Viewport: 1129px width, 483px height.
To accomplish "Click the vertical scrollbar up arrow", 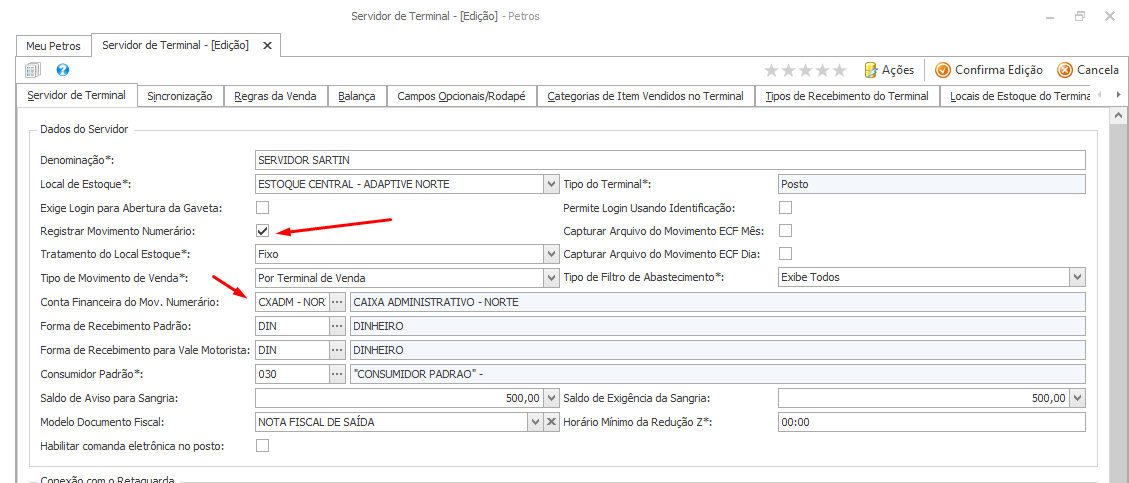I will click(x=1118, y=114).
